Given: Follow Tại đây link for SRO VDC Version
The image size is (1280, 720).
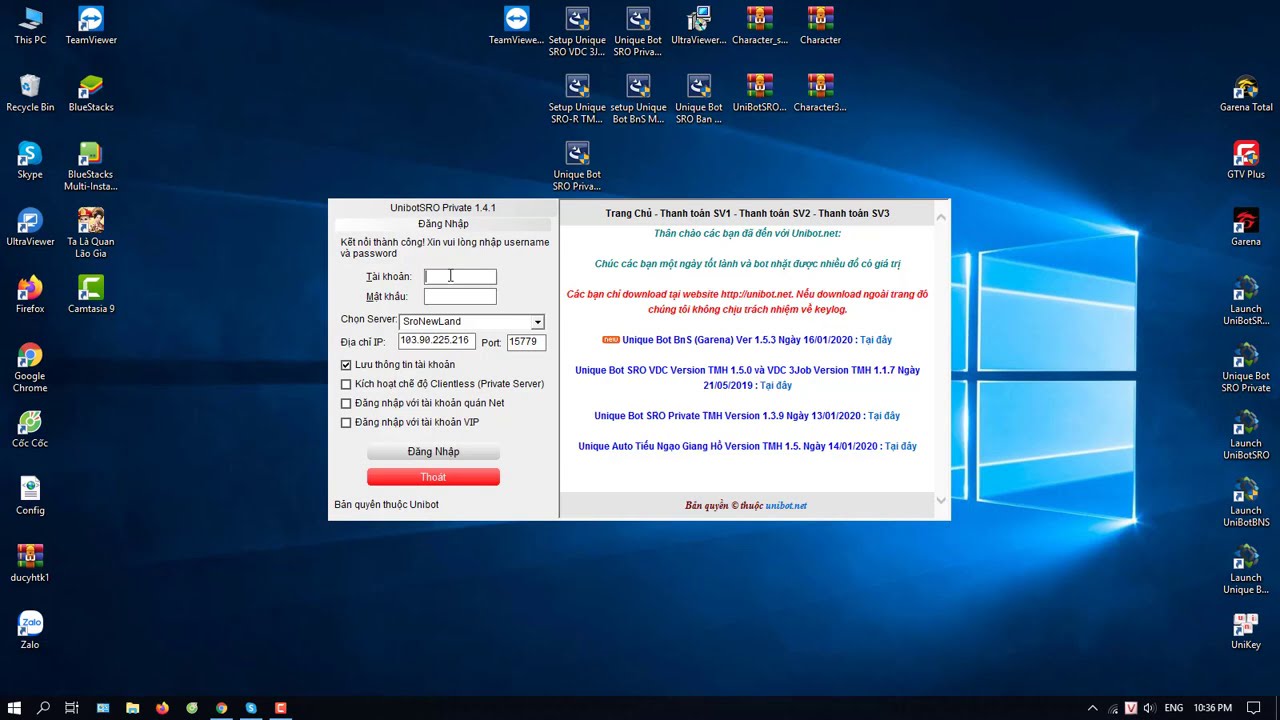Looking at the screenshot, I should coord(776,385).
